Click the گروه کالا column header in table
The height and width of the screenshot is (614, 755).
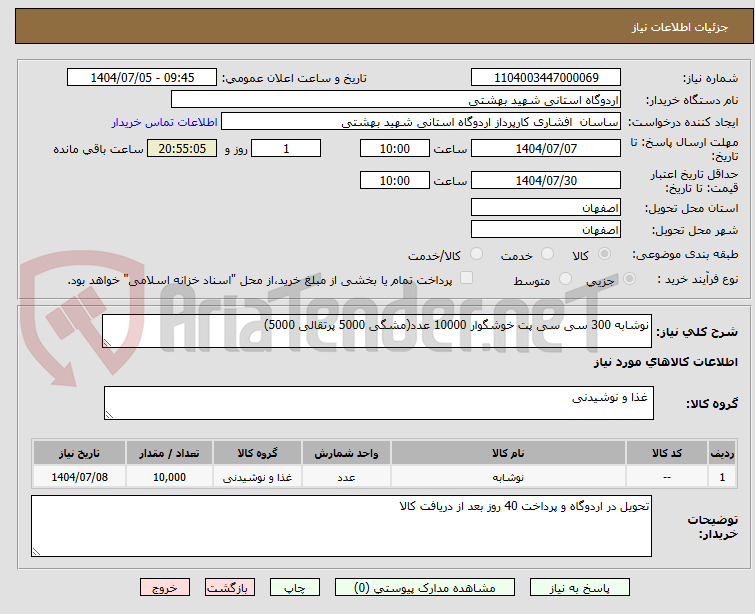click(257, 453)
